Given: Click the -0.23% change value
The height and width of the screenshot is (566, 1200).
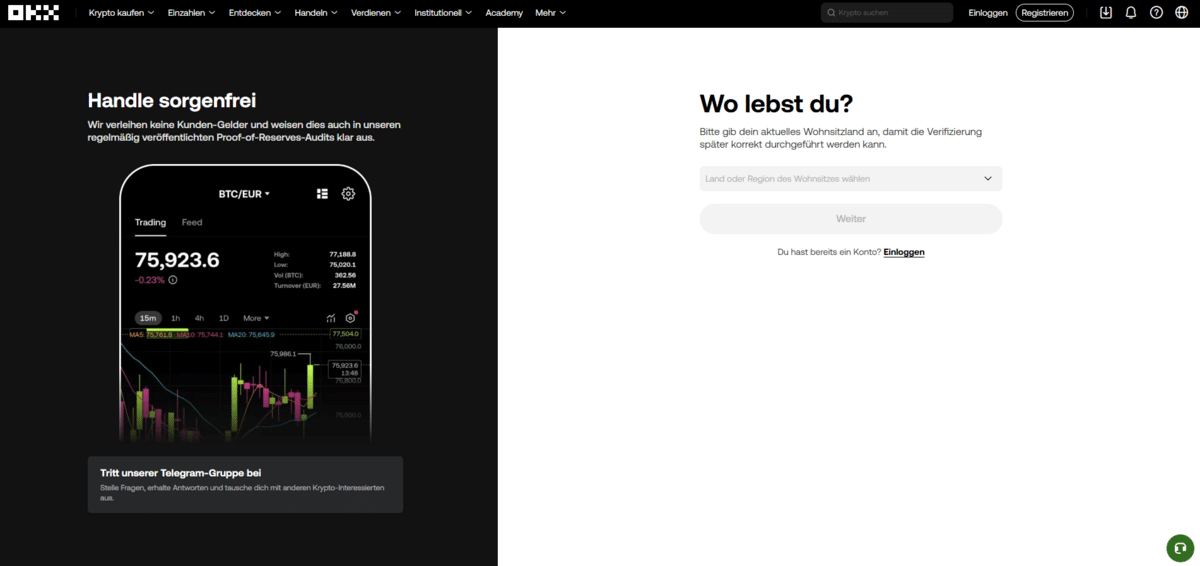Looking at the screenshot, I should tap(150, 280).
